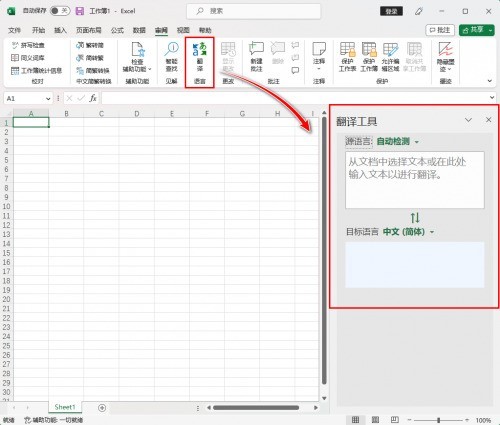This screenshot has width=500, height=425.
Task: Click 允许编辑区域 allow edit ranges
Action: 390,57
